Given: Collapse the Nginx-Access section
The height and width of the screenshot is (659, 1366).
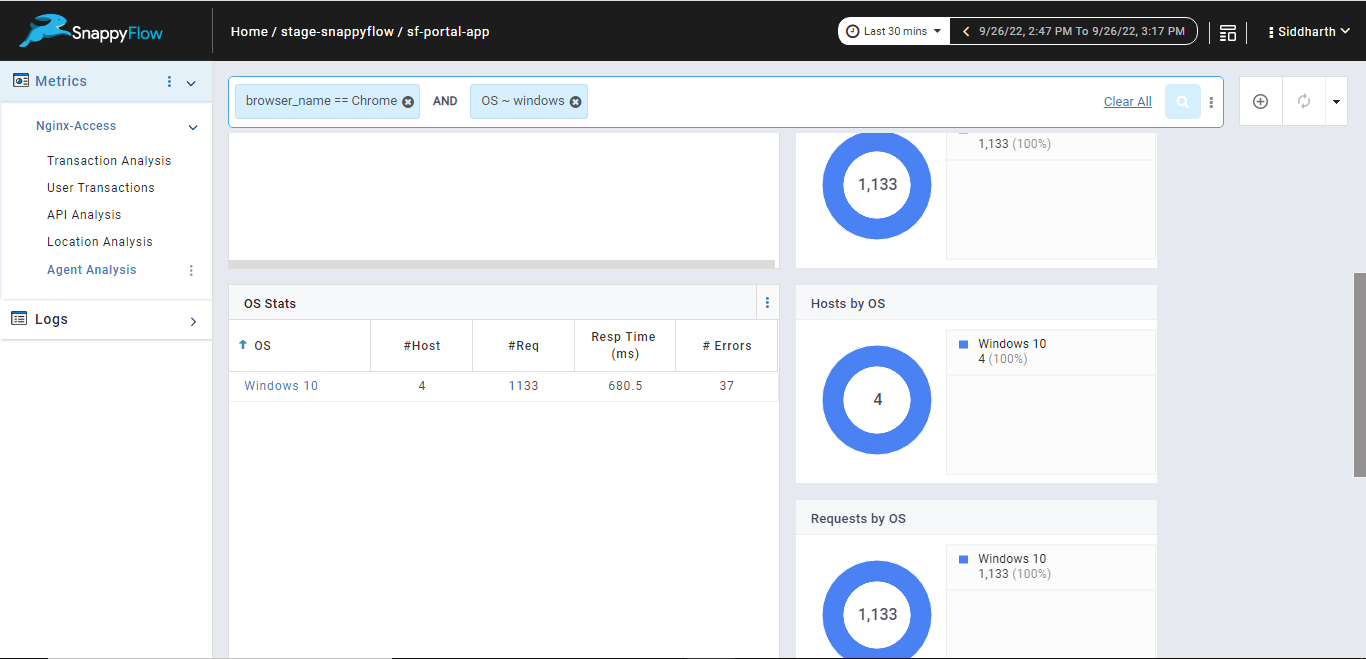Looking at the screenshot, I should point(193,127).
